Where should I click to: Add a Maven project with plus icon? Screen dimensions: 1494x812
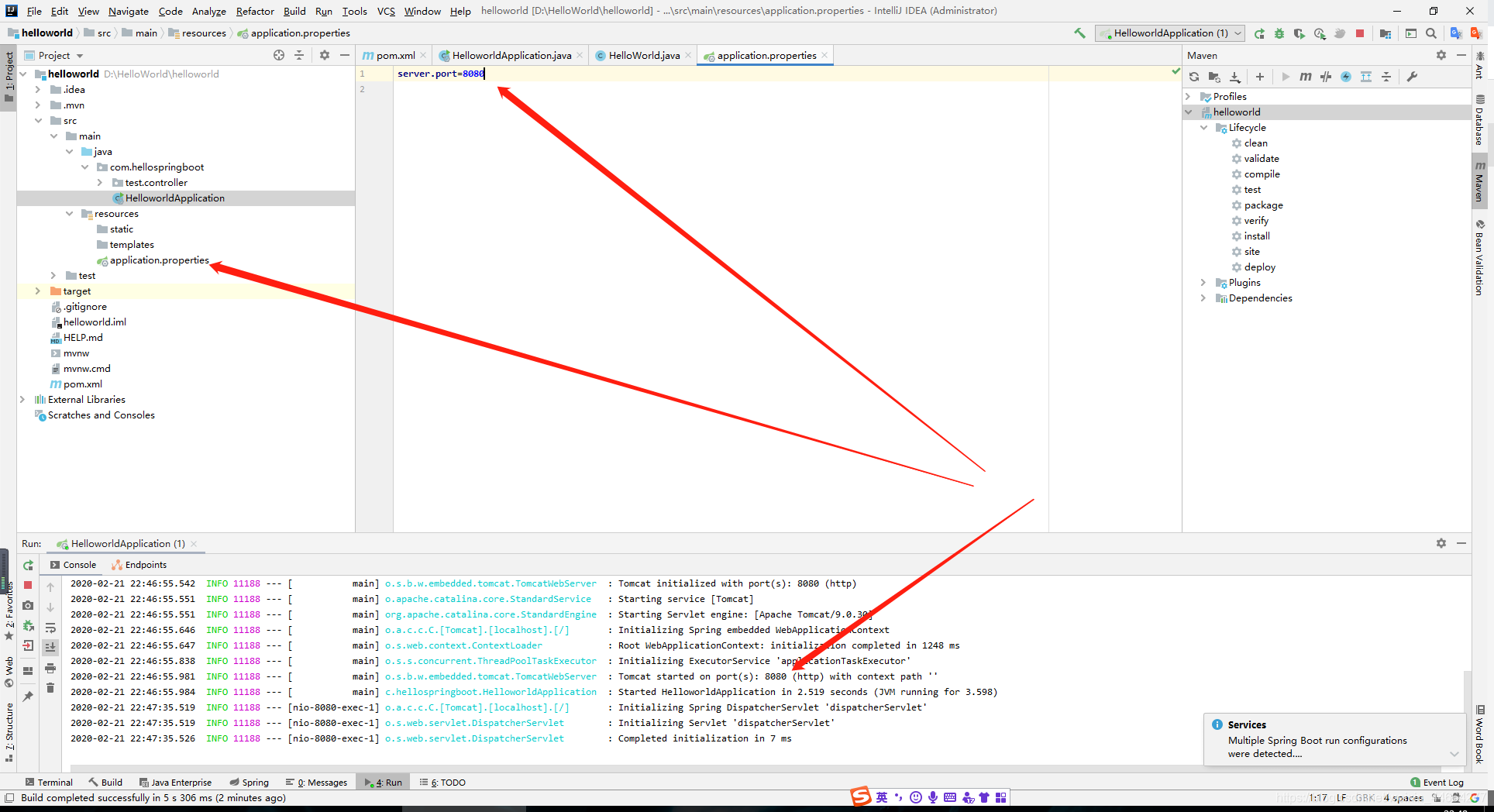pos(1260,77)
